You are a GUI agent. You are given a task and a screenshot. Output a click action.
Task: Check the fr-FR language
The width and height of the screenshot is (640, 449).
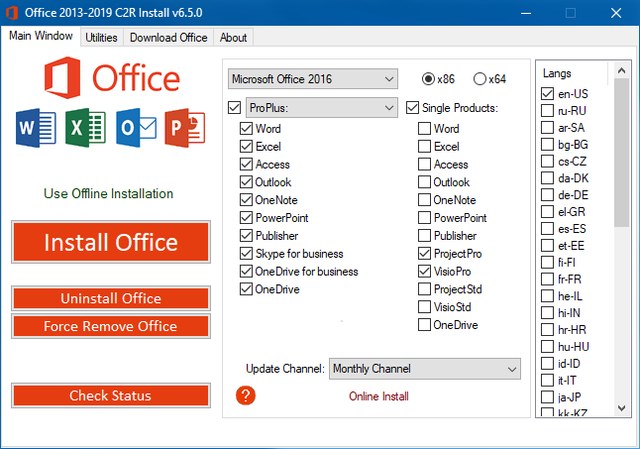click(x=547, y=279)
